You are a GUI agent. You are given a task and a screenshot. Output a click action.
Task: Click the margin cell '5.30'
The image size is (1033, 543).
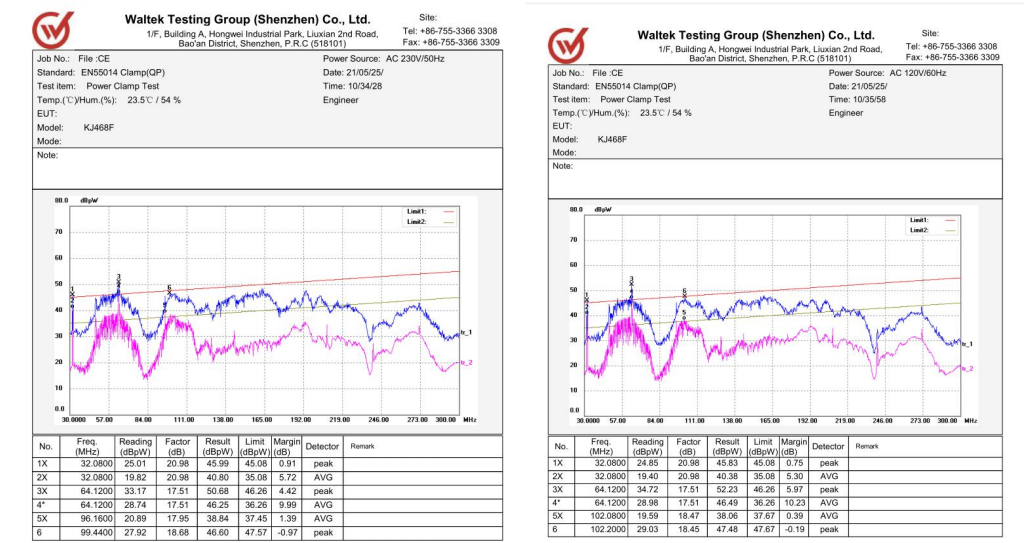click(x=795, y=476)
